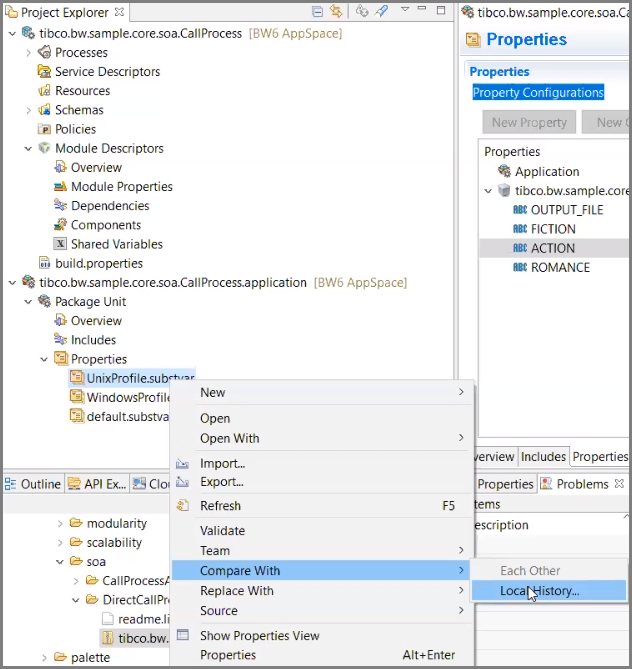The width and height of the screenshot is (632, 669).
Task: Collapse Module Descriptors node
Action: click(x=29, y=148)
